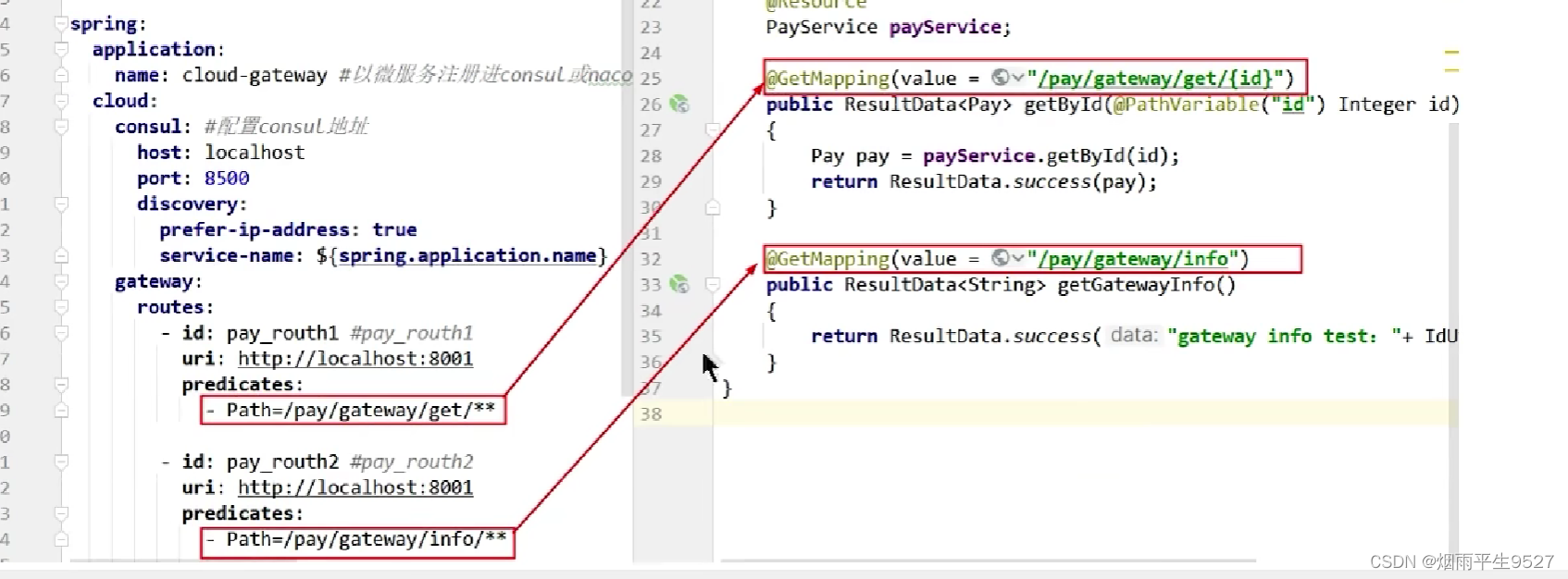Viewport: 1568px width, 579px height.
Task: Click fold end marker at line 30
Action: tap(713, 208)
